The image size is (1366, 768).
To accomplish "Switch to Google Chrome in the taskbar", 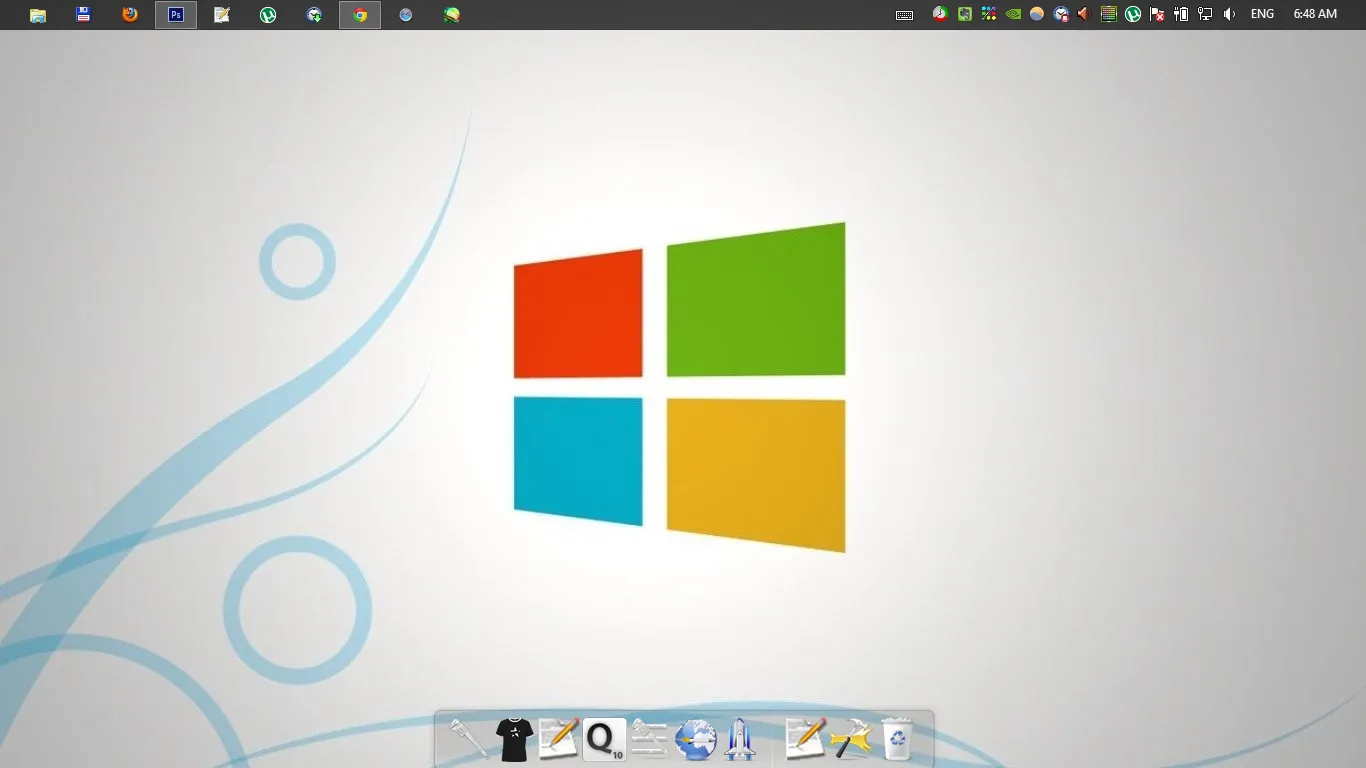I will coord(360,15).
